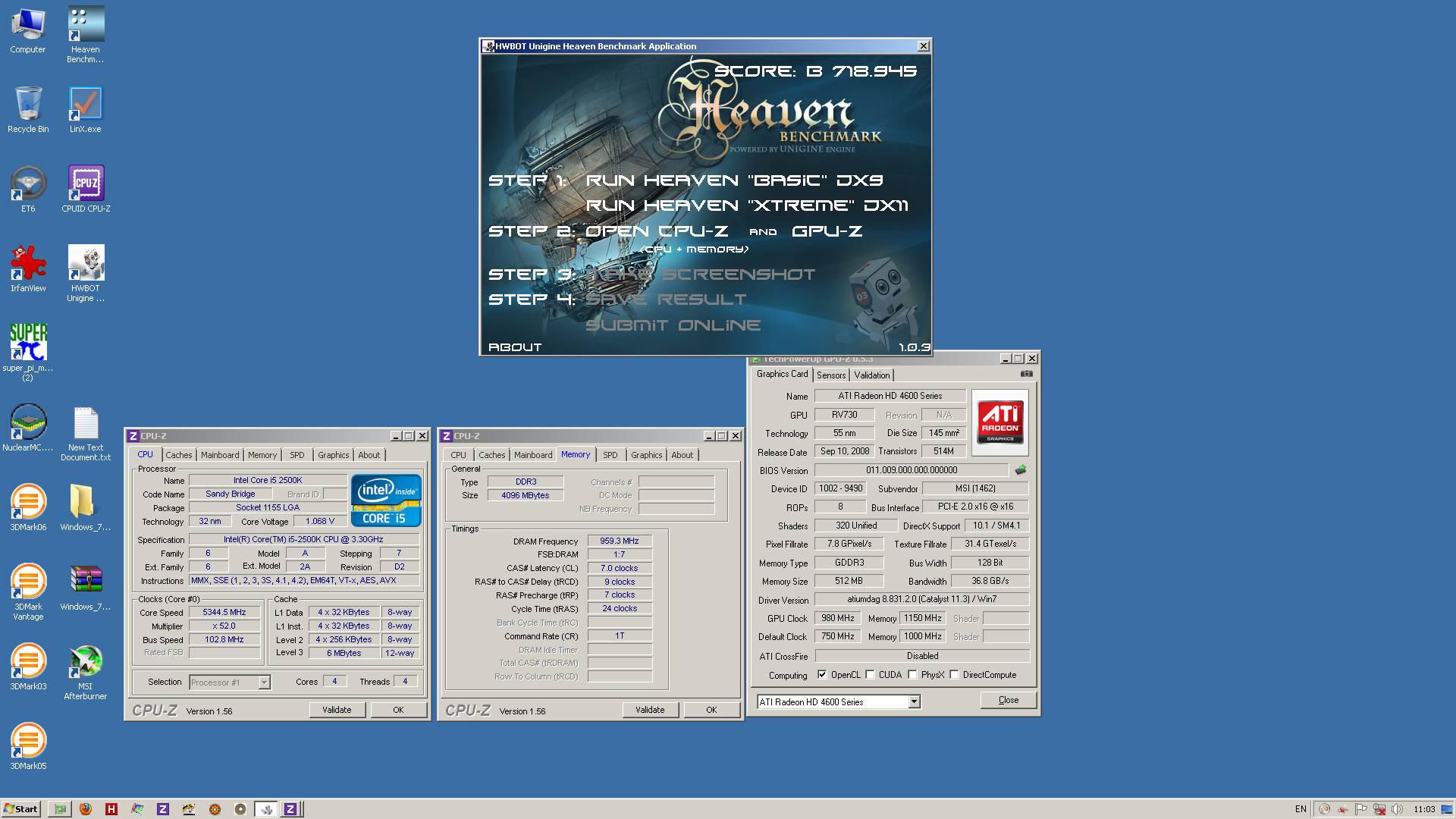Viewport: 1456px width, 819px height.
Task: Click the red H icon in the taskbar
Action: (x=111, y=809)
